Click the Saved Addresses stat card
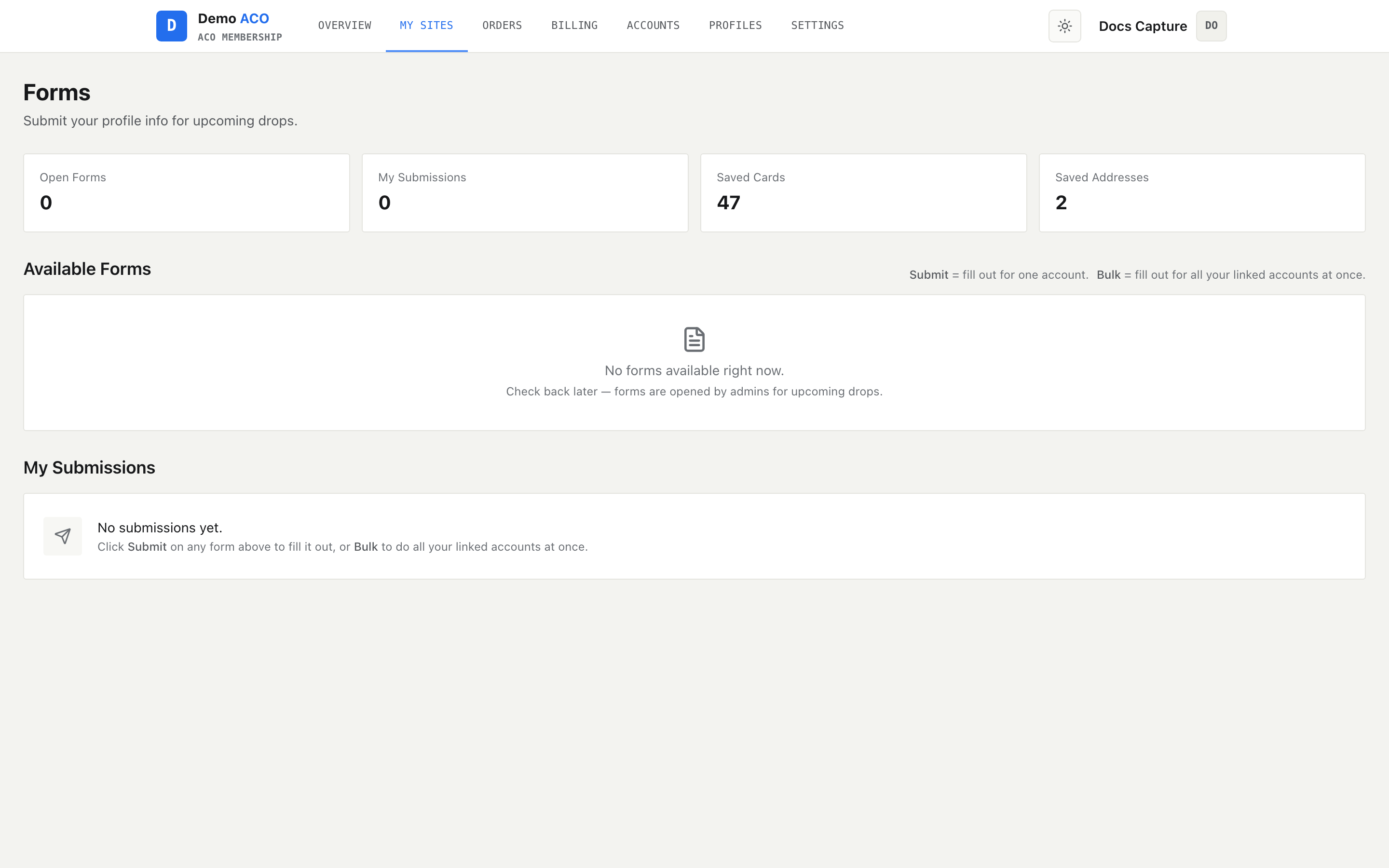Image resolution: width=1389 pixels, height=868 pixels. (1202, 193)
